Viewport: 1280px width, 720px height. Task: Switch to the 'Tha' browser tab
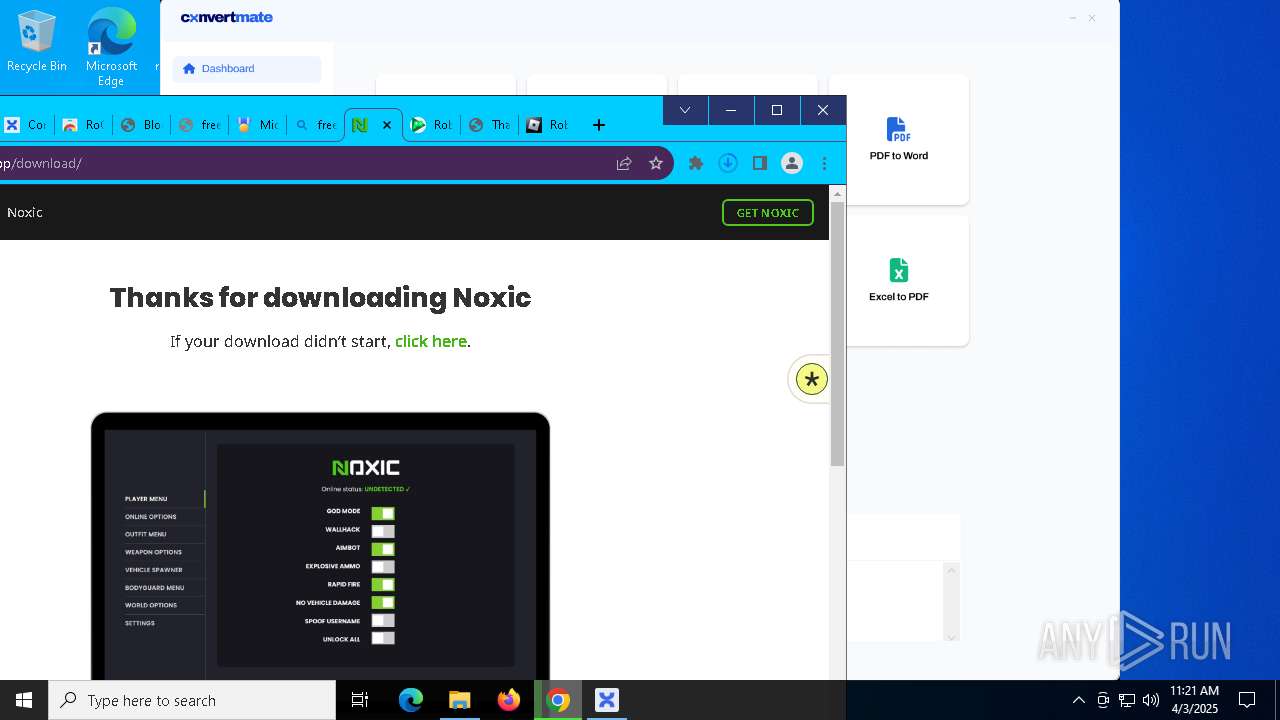[490, 125]
